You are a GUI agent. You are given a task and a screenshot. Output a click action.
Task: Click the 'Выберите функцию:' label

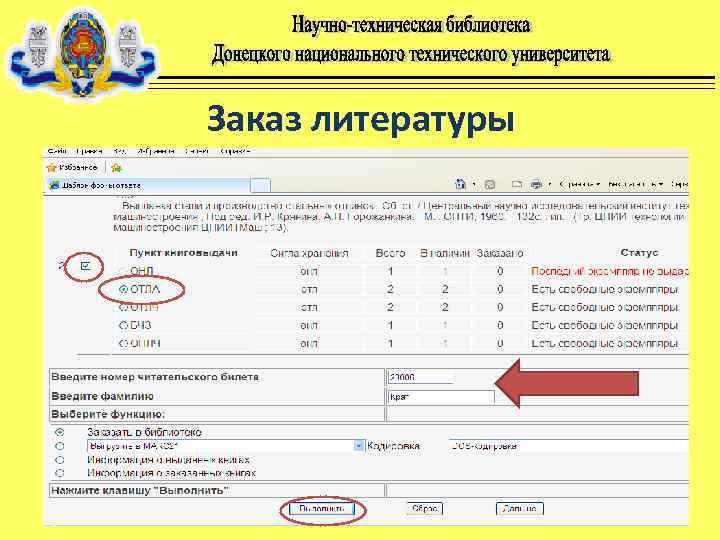[x=108, y=414]
